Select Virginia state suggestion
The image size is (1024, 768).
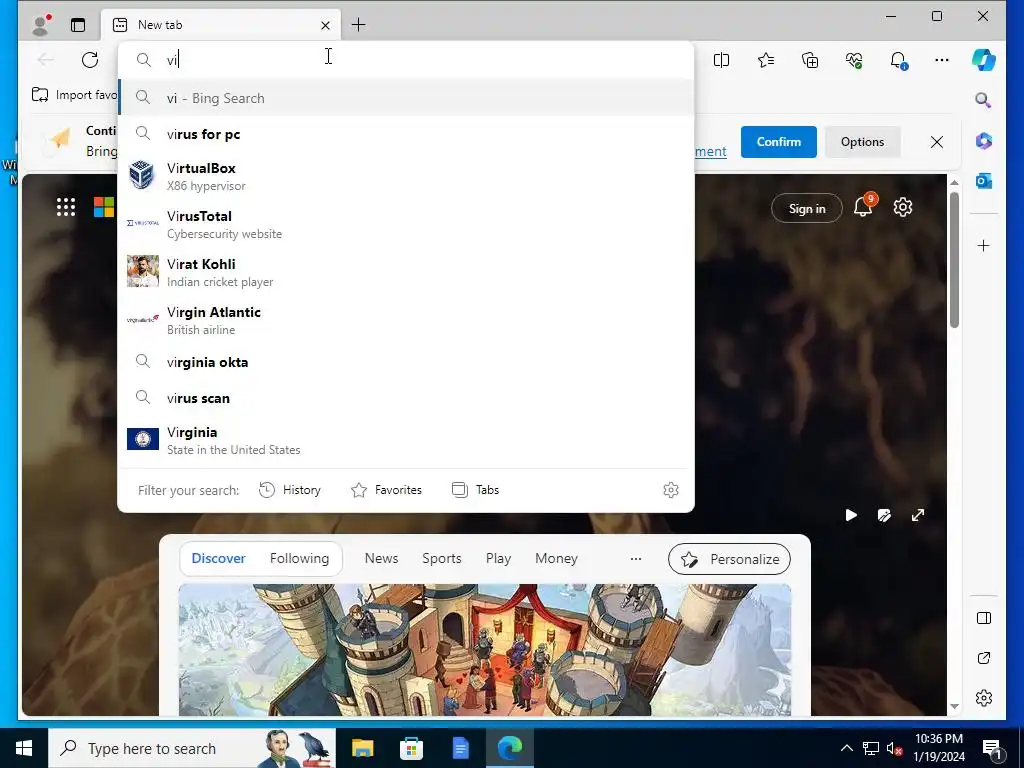point(406,440)
